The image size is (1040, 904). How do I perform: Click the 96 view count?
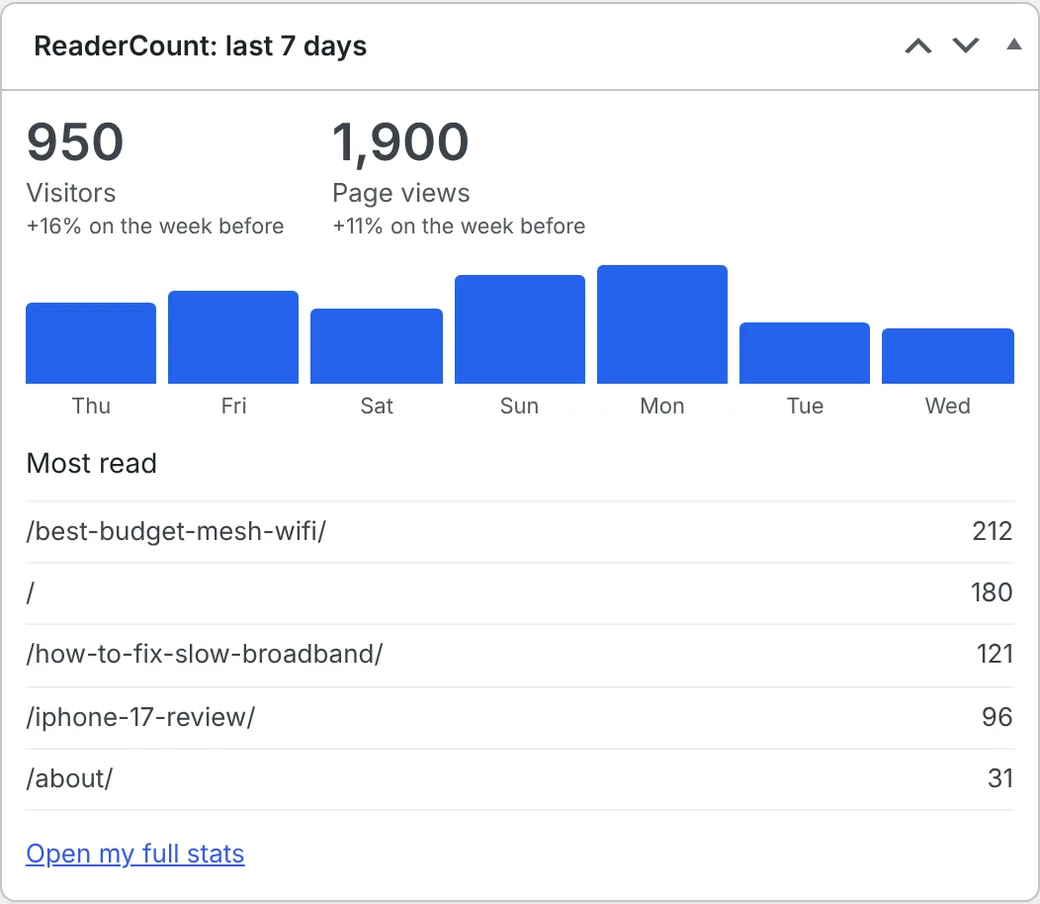coord(997,717)
